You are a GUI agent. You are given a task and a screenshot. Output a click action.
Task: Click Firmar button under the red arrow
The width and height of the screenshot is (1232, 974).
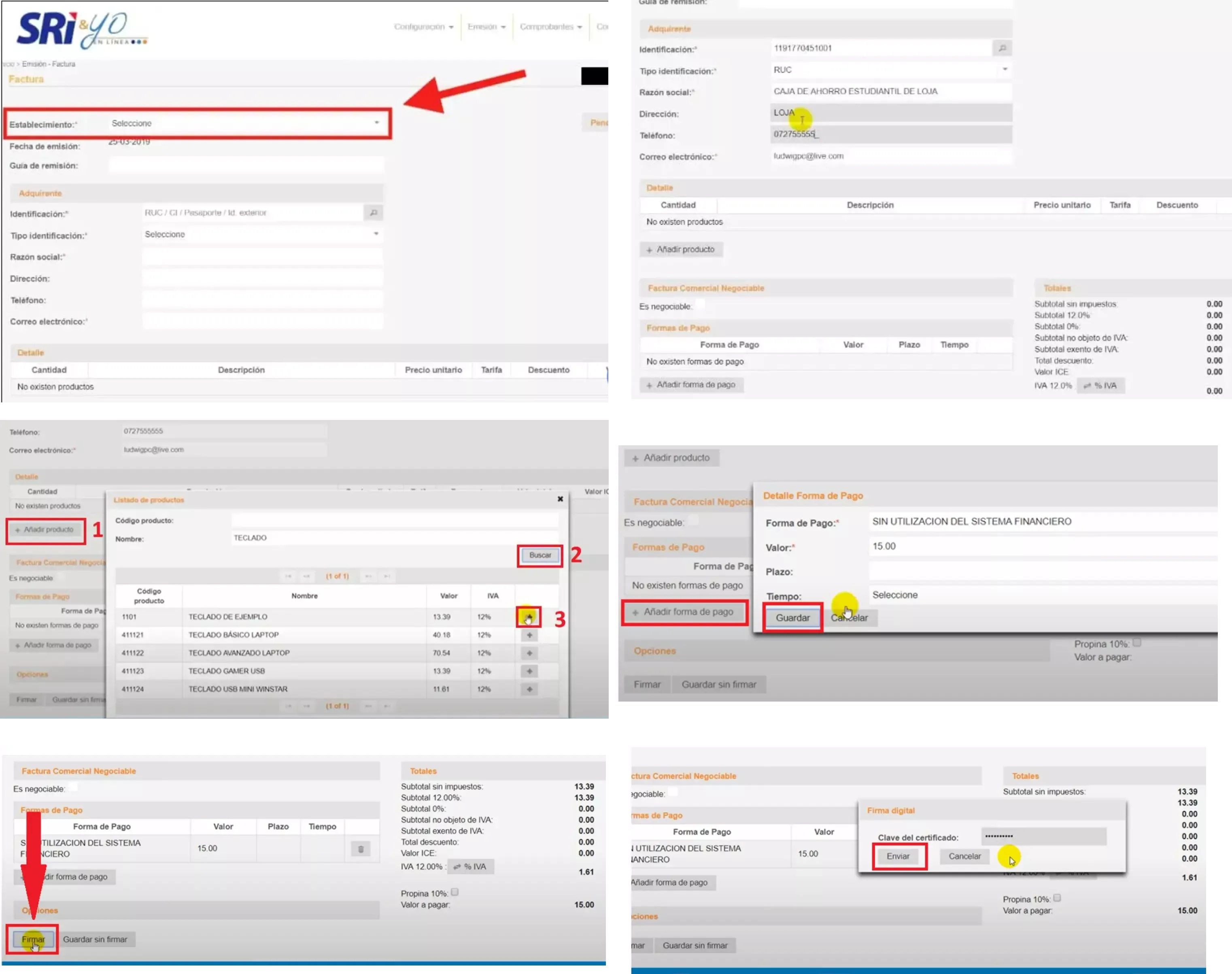coord(33,939)
